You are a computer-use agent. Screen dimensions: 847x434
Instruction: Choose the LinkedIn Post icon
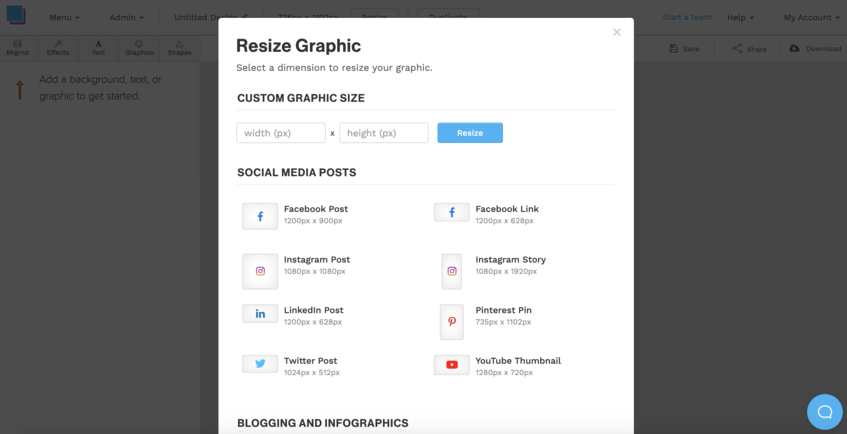click(260, 313)
